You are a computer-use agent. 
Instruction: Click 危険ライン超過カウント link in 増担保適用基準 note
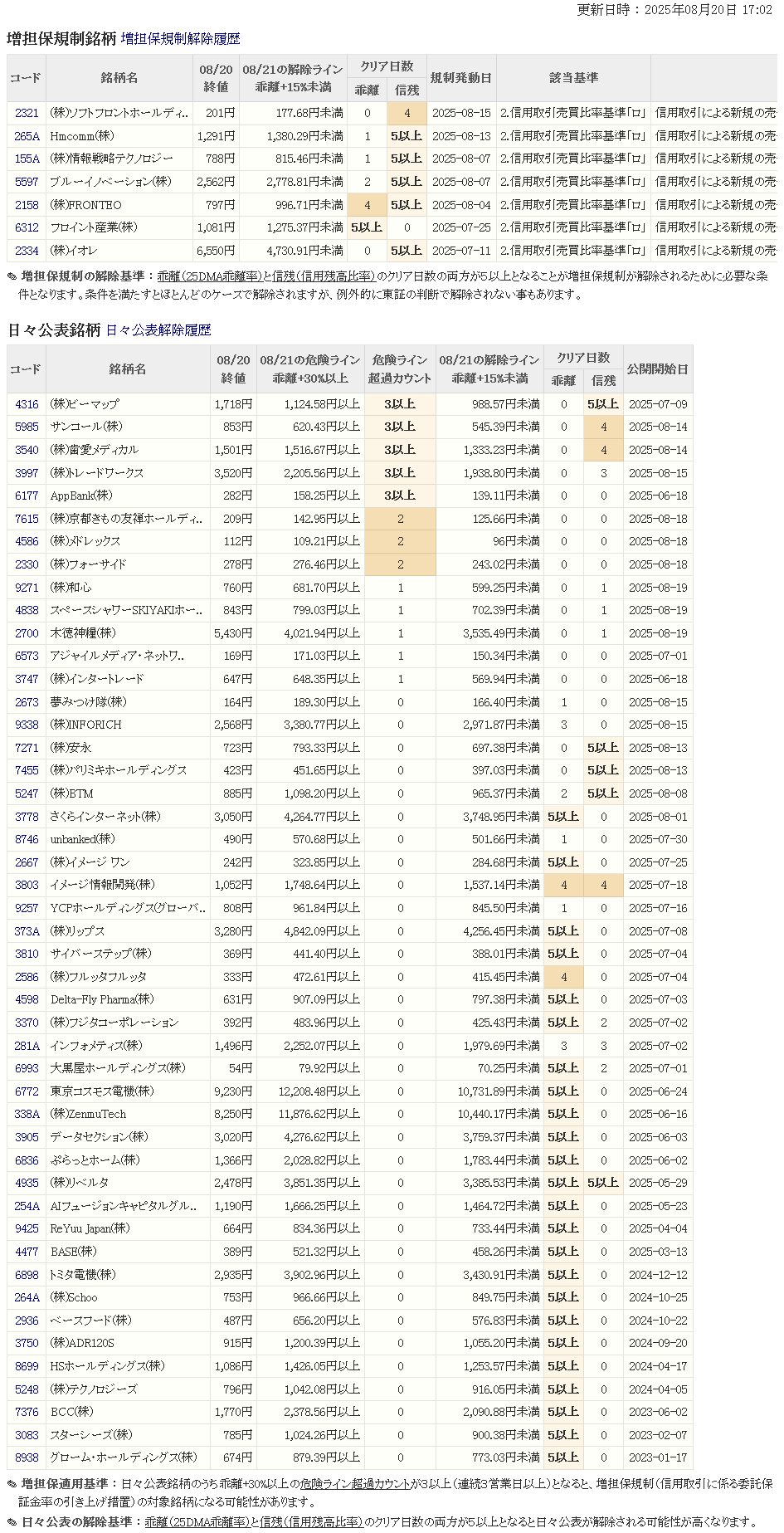[x=355, y=1484]
